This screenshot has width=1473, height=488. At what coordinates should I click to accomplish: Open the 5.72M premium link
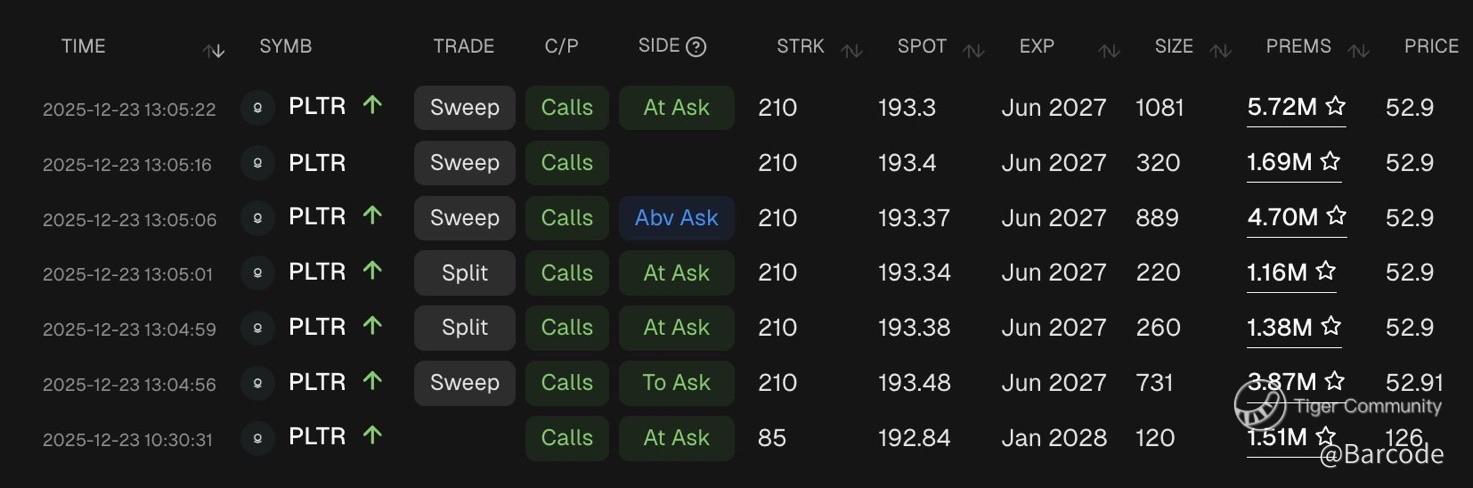(1282, 107)
